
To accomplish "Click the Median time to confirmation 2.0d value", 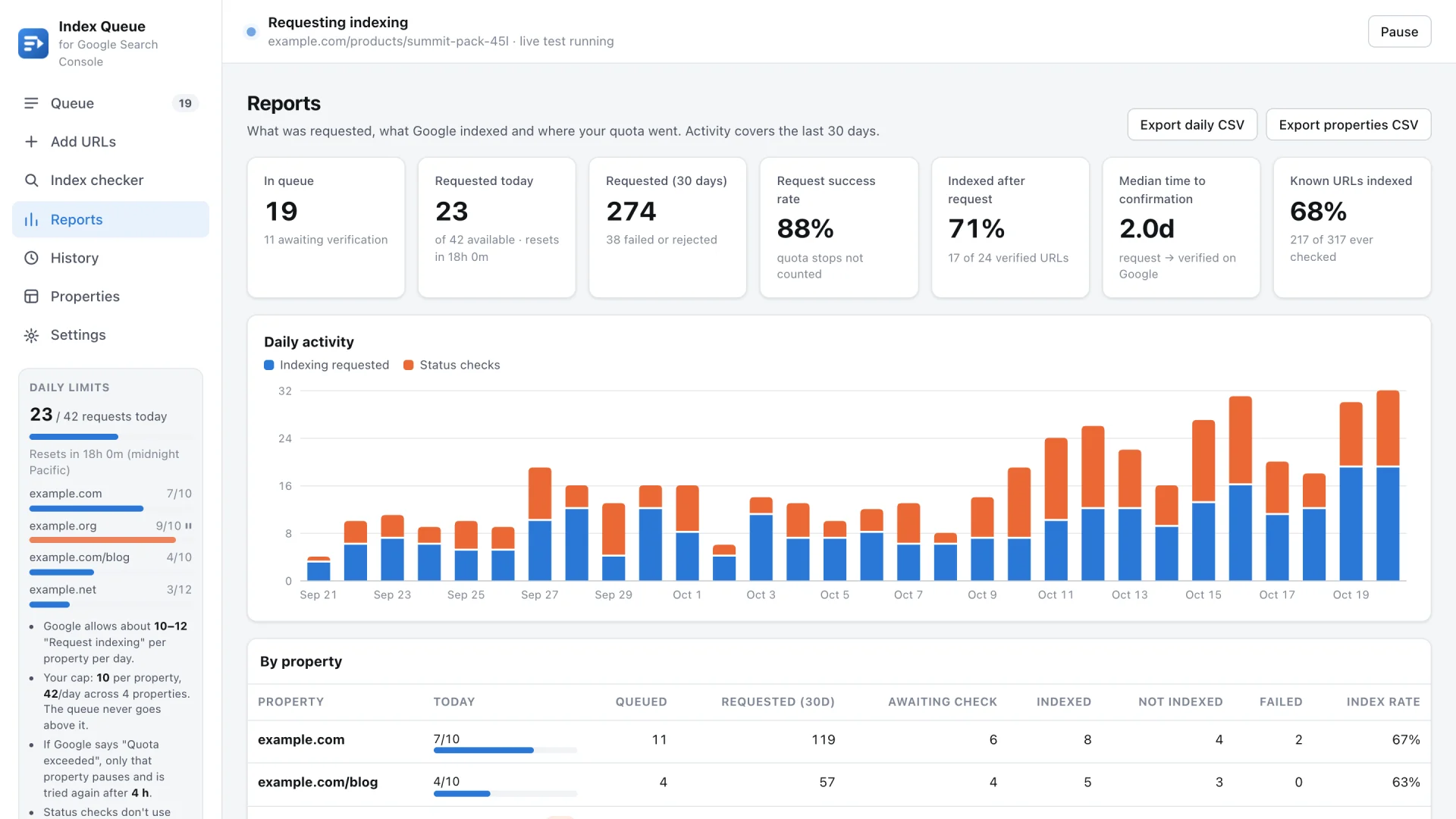I will point(1147,229).
